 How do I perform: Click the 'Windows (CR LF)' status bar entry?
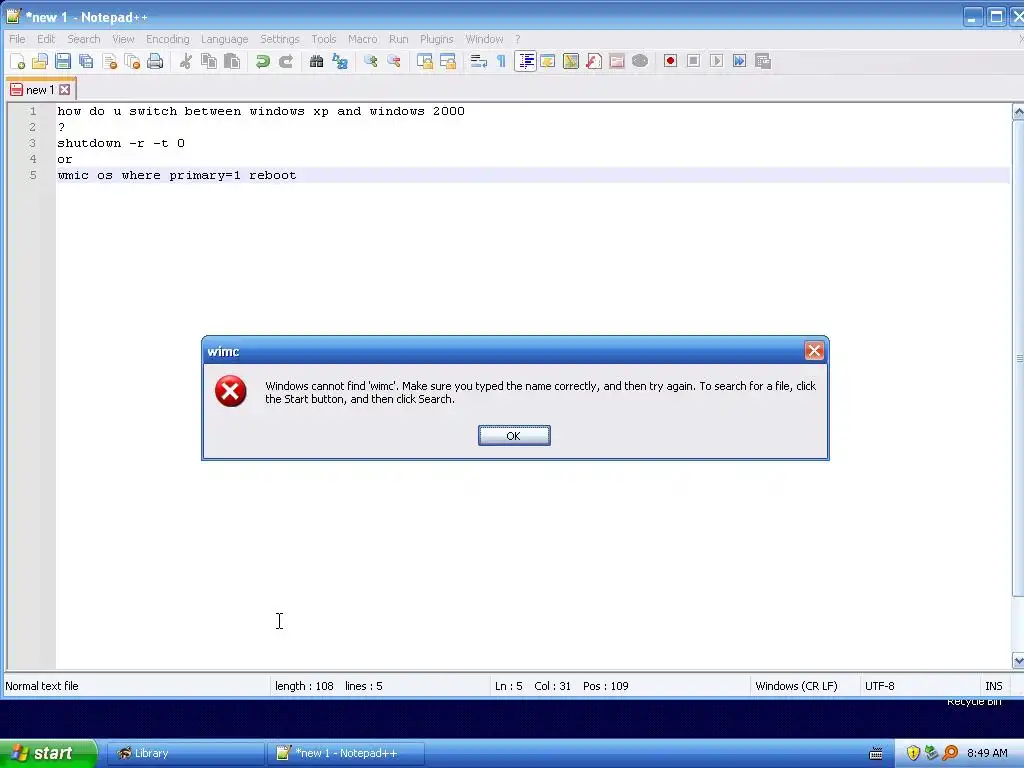[x=796, y=686]
